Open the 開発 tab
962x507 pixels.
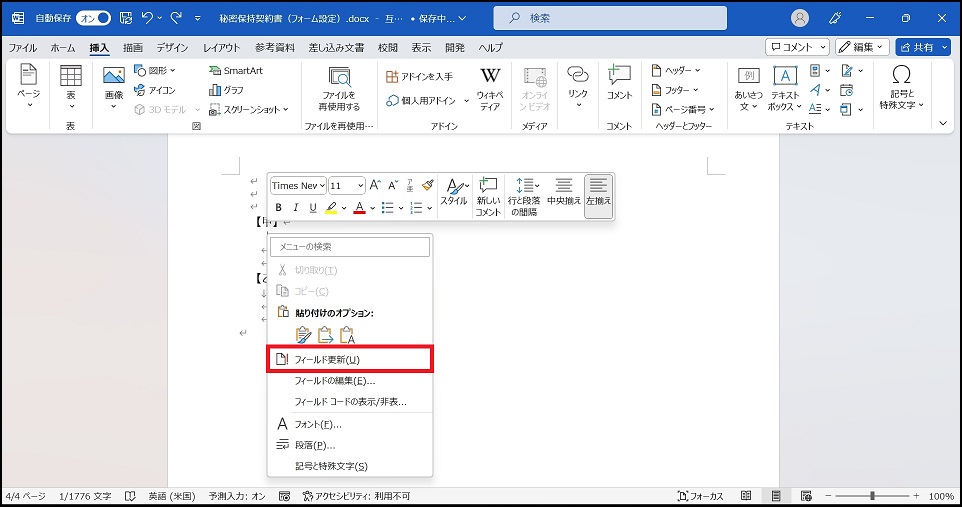click(x=455, y=47)
